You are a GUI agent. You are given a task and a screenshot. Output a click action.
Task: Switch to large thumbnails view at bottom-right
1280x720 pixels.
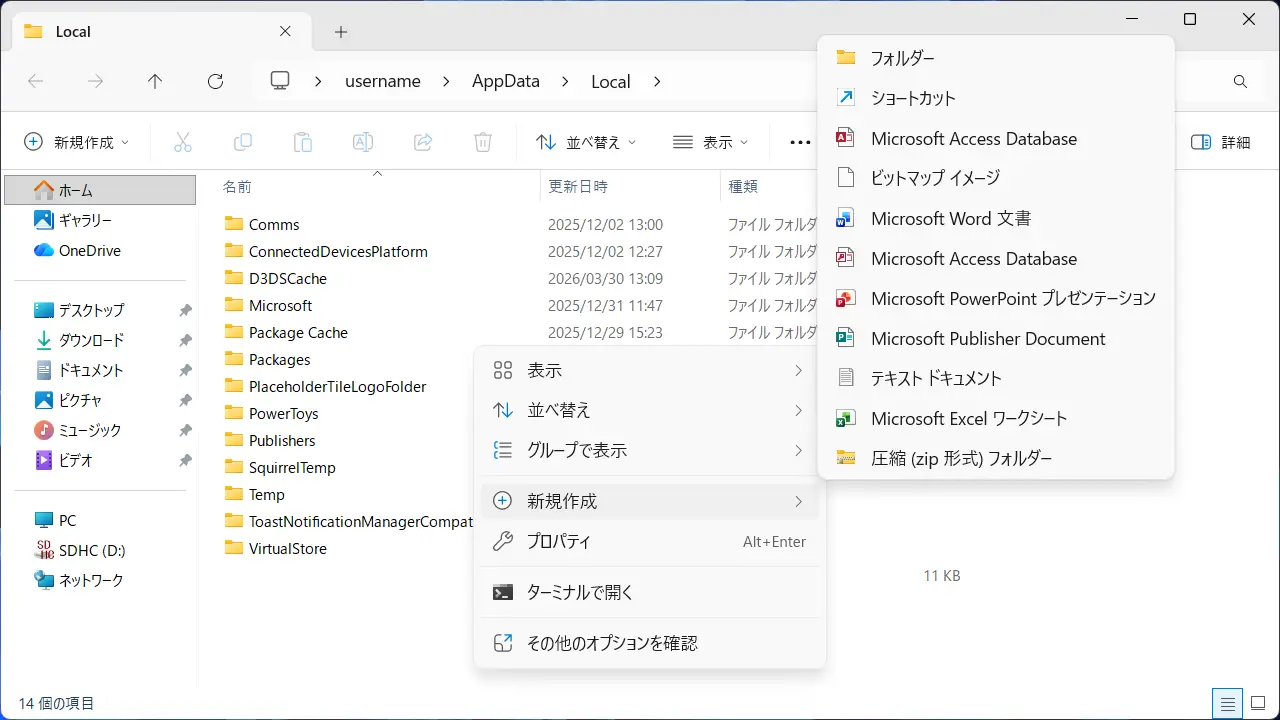[1257, 703]
